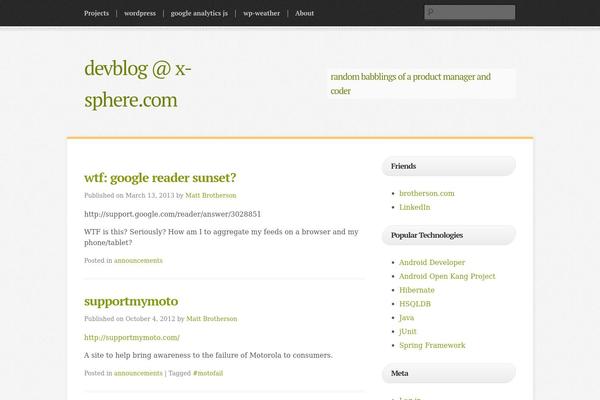Open the Projects menu item
The width and height of the screenshot is (600, 400).
coord(96,13)
